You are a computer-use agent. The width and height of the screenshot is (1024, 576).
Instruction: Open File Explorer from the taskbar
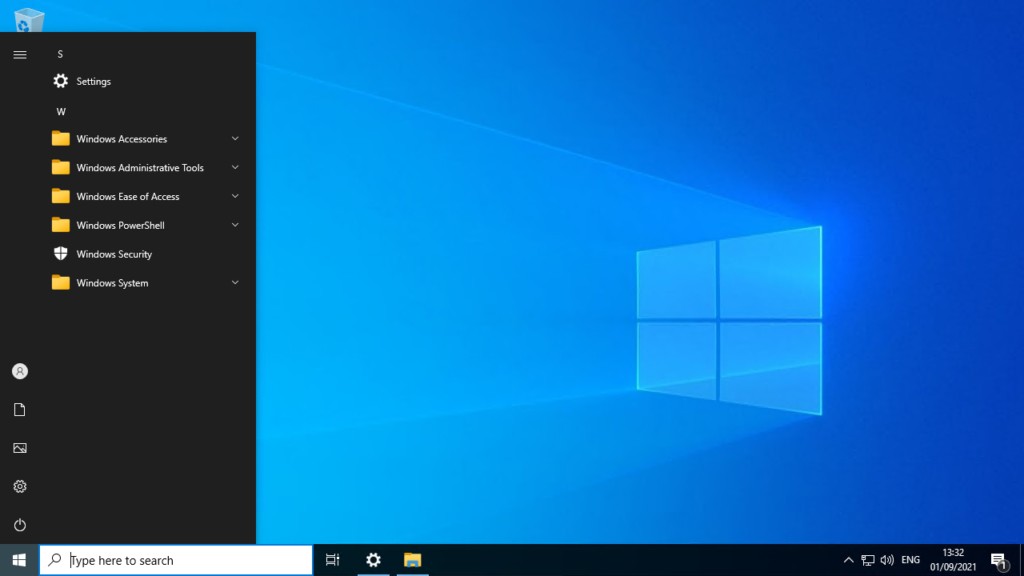(x=414, y=560)
